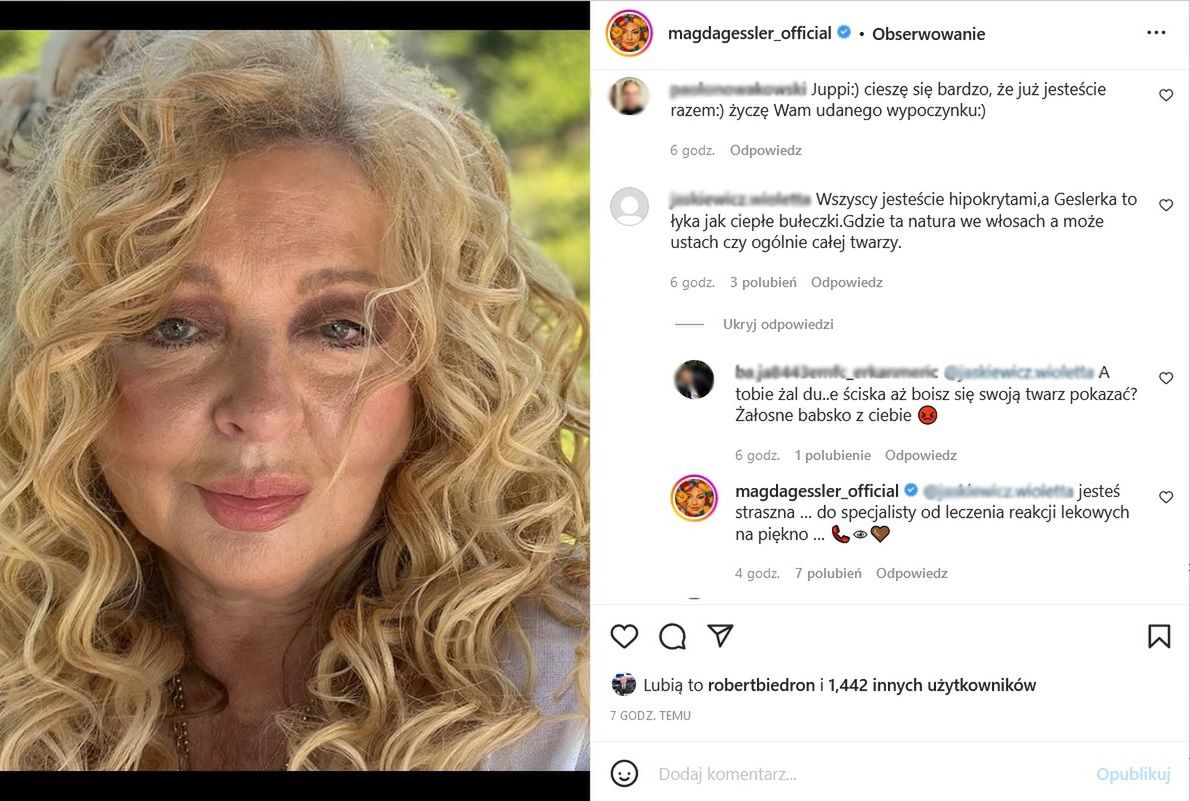Click the magdagessler_official avatar beside her reply
The height and width of the screenshot is (801, 1190).
[694, 498]
